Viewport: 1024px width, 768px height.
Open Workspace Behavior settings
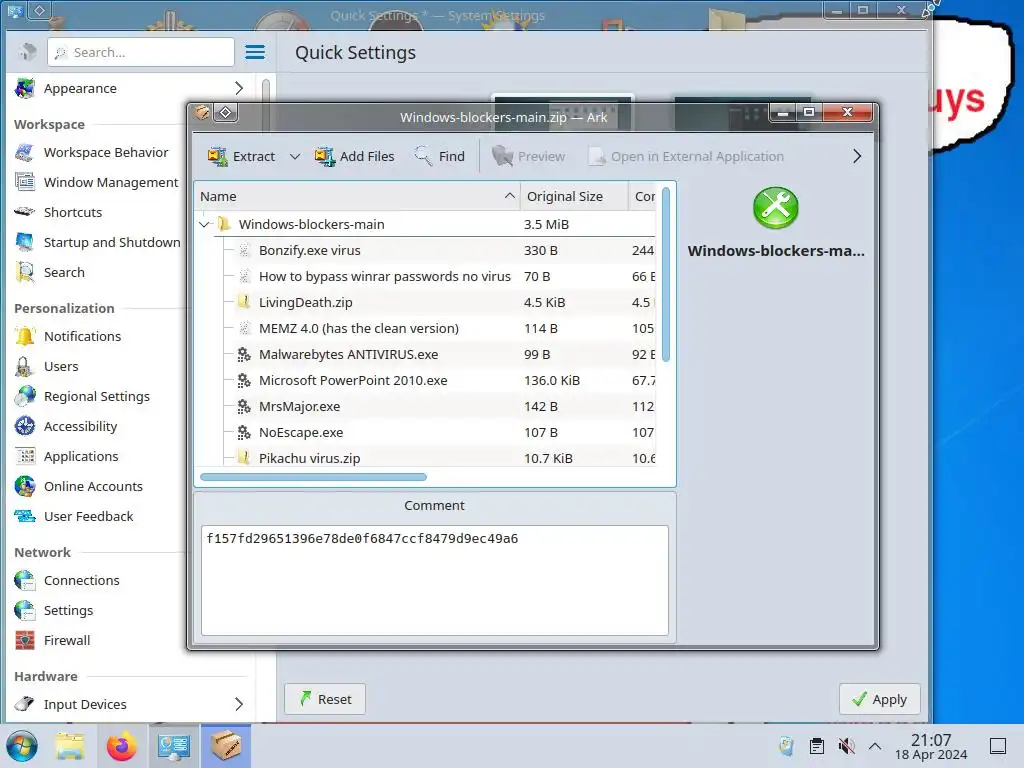[x=106, y=152]
